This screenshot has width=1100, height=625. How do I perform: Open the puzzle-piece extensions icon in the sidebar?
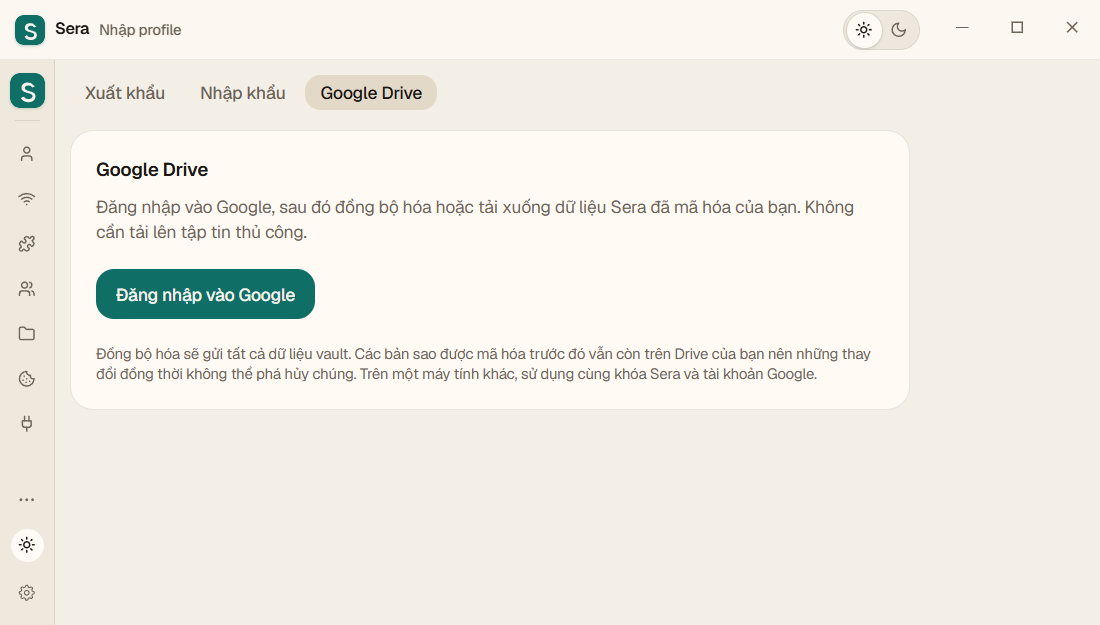pos(27,243)
